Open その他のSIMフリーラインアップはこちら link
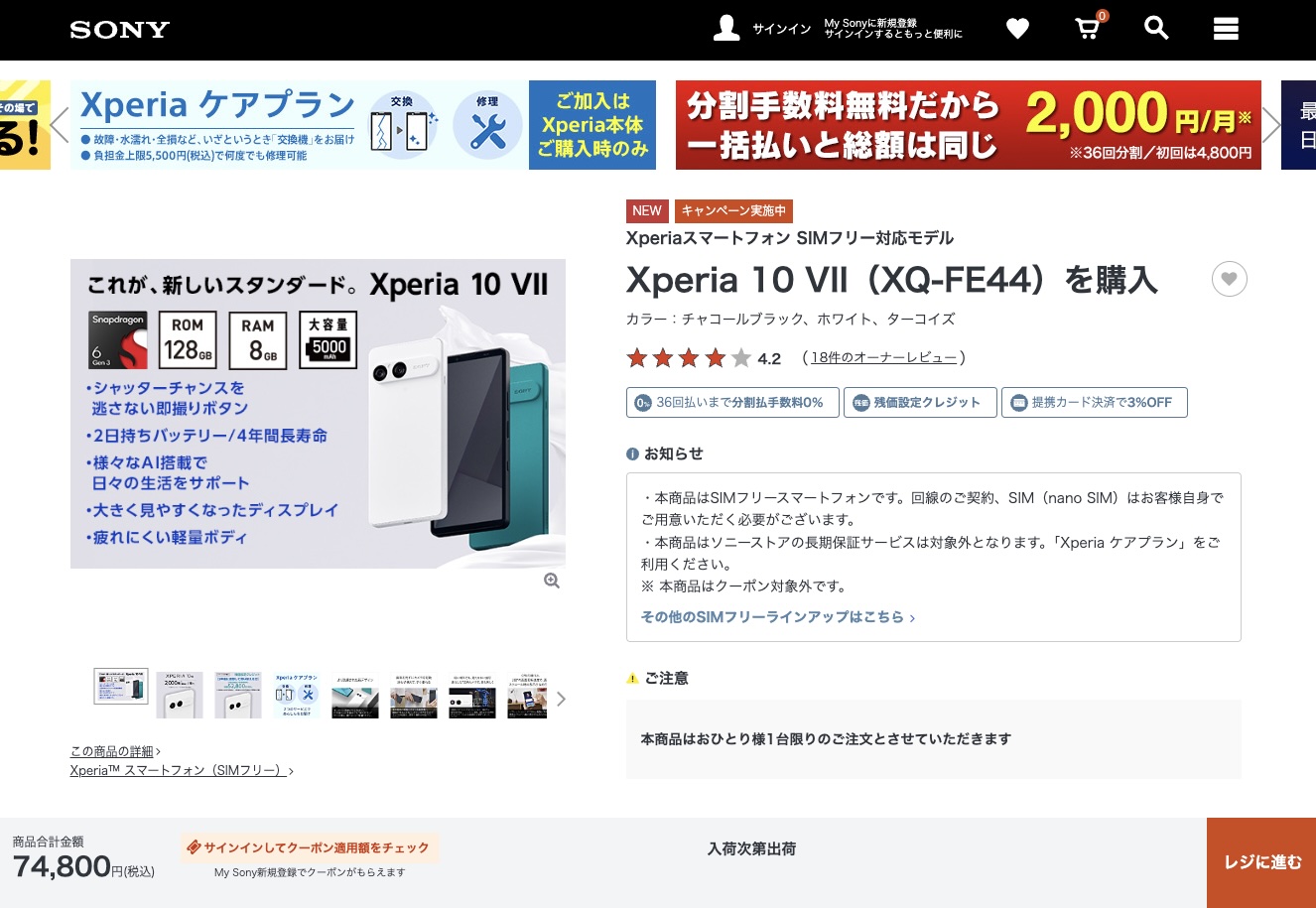This screenshot has width=1316, height=908. click(x=778, y=617)
